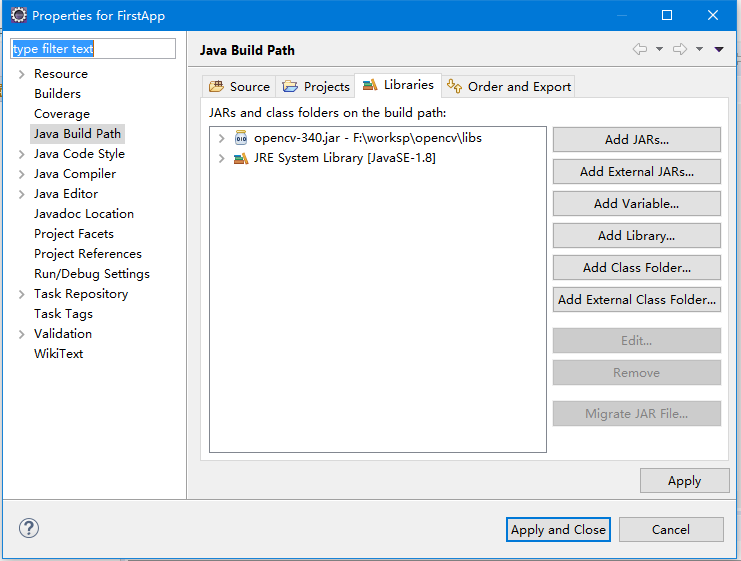Click the help question mark icon

click(x=28, y=529)
